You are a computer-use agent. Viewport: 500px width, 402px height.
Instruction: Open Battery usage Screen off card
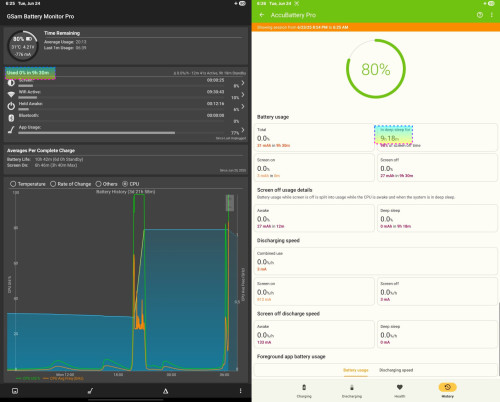point(437,168)
